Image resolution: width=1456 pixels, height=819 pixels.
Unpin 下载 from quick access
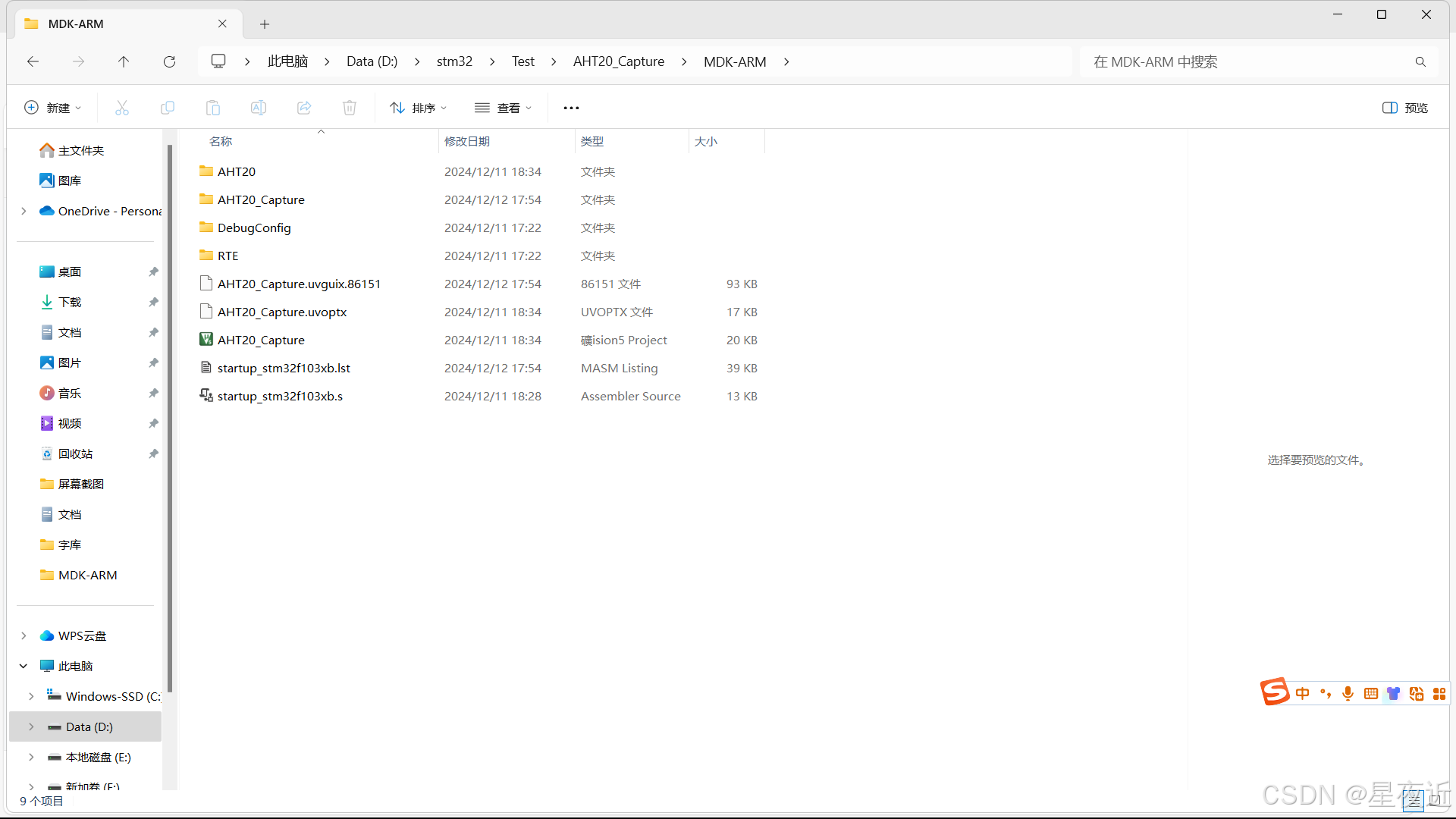153,302
